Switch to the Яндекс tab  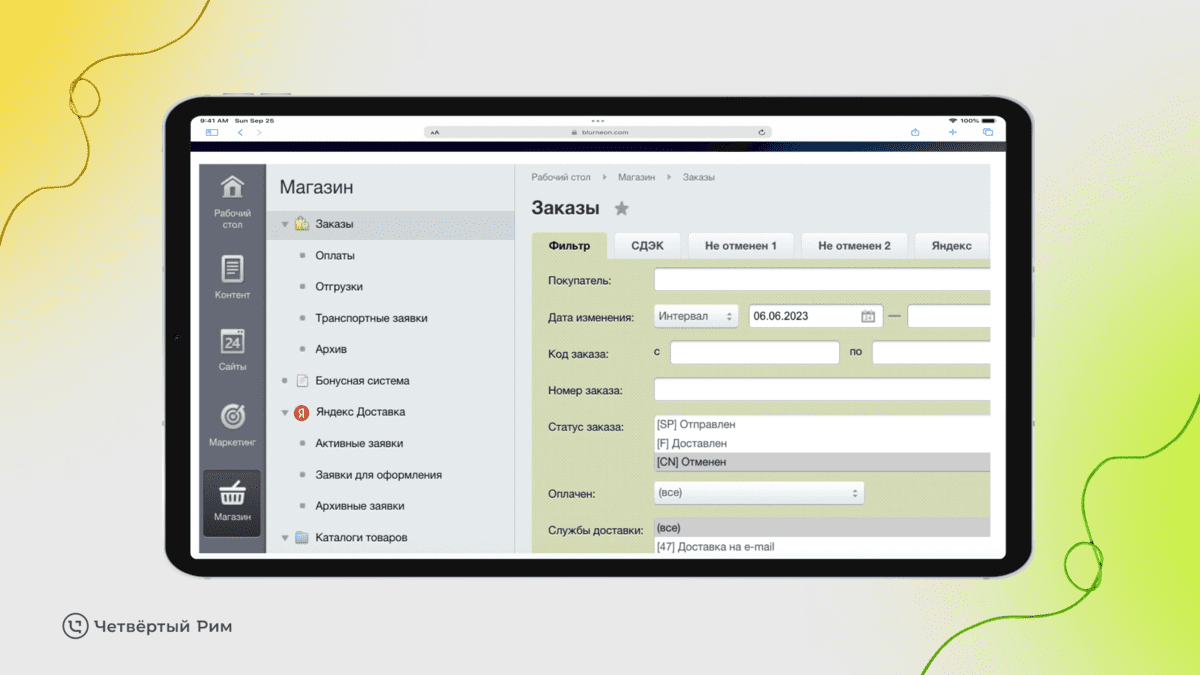[951, 246]
